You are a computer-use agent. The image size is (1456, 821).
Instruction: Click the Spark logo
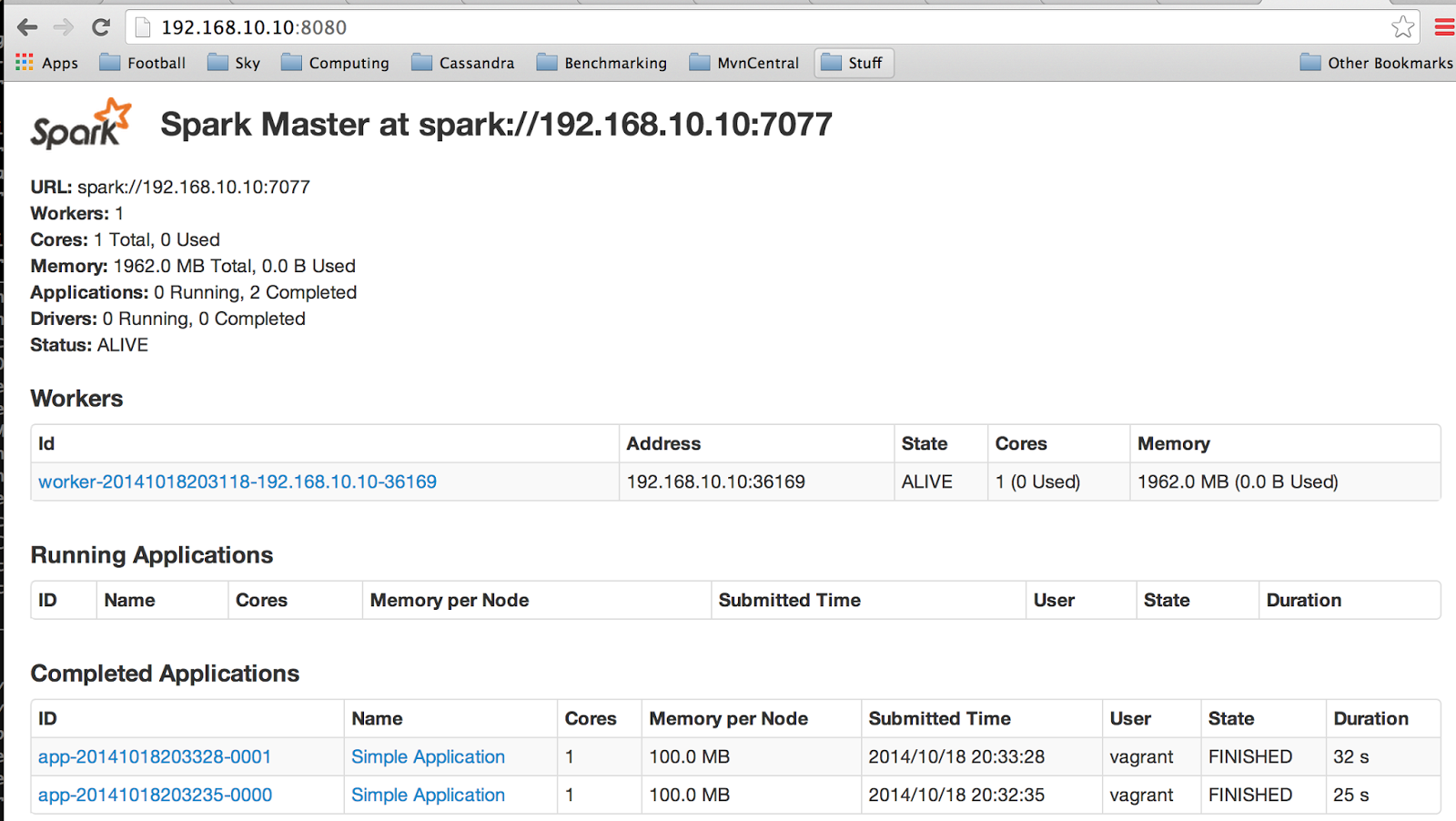tap(81, 124)
